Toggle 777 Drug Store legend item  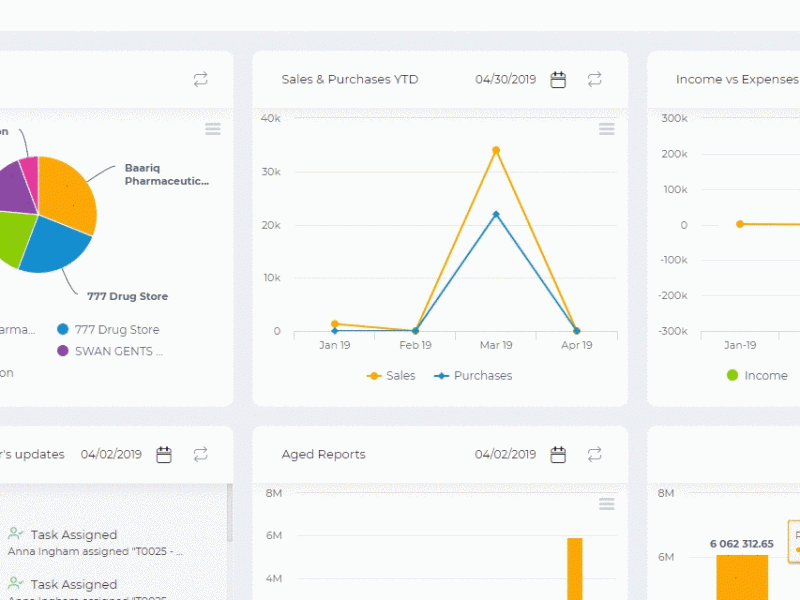pos(108,330)
